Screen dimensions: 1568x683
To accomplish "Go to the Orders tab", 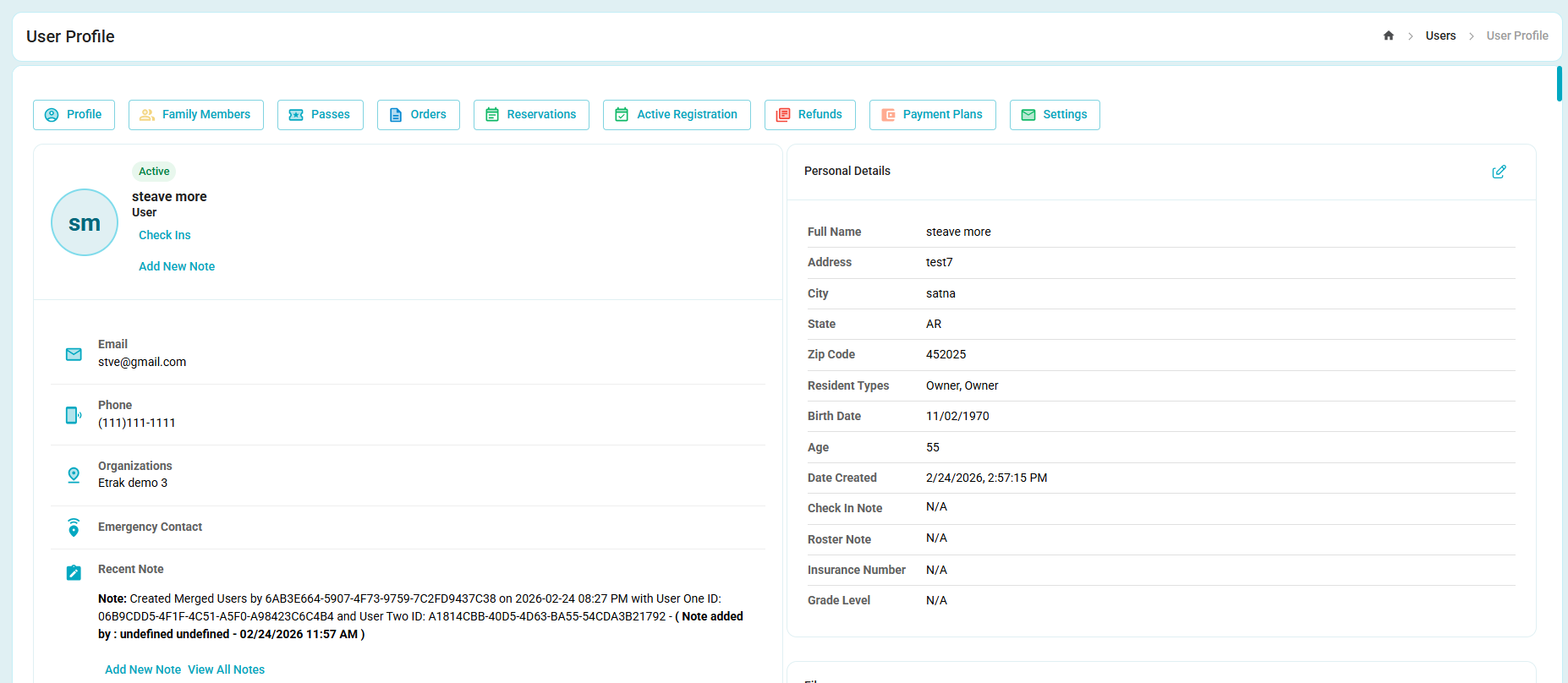I will pos(419,115).
